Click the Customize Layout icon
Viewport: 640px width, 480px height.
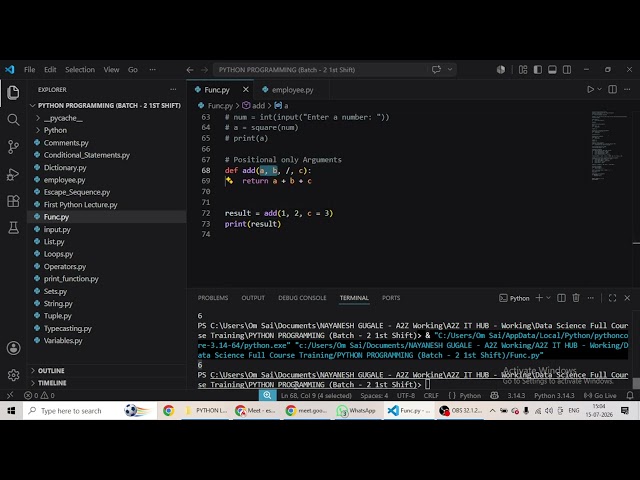523,70
